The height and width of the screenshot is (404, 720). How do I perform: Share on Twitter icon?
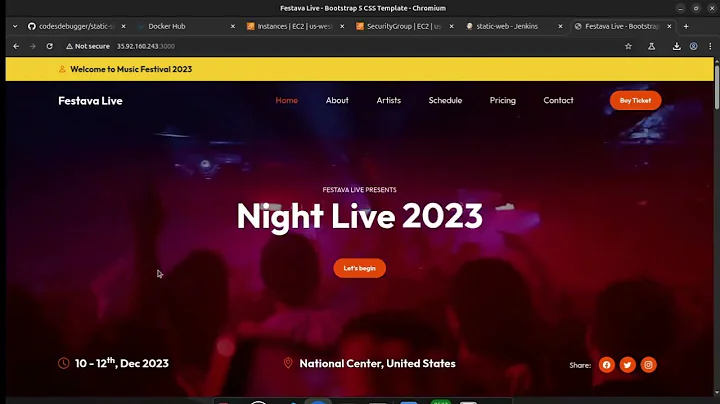[x=627, y=365]
